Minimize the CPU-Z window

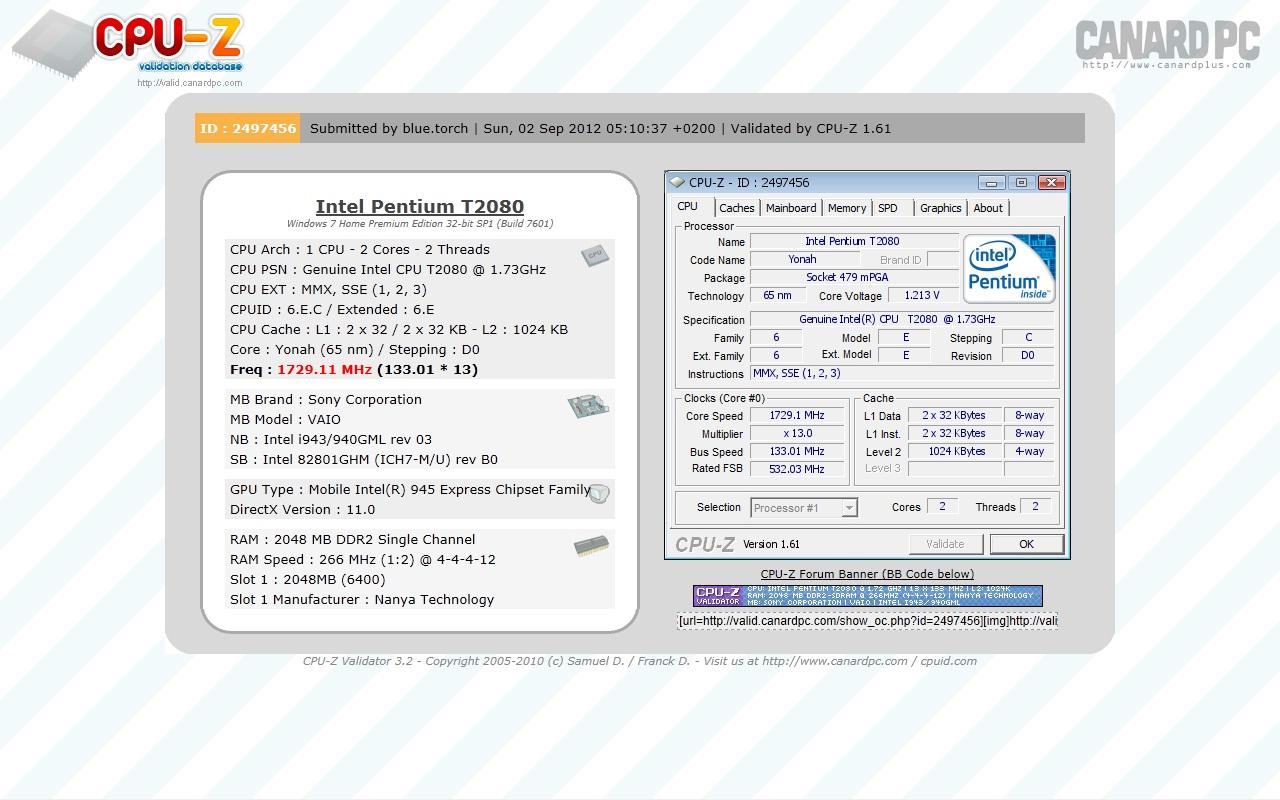pyautogui.click(x=992, y=182)
